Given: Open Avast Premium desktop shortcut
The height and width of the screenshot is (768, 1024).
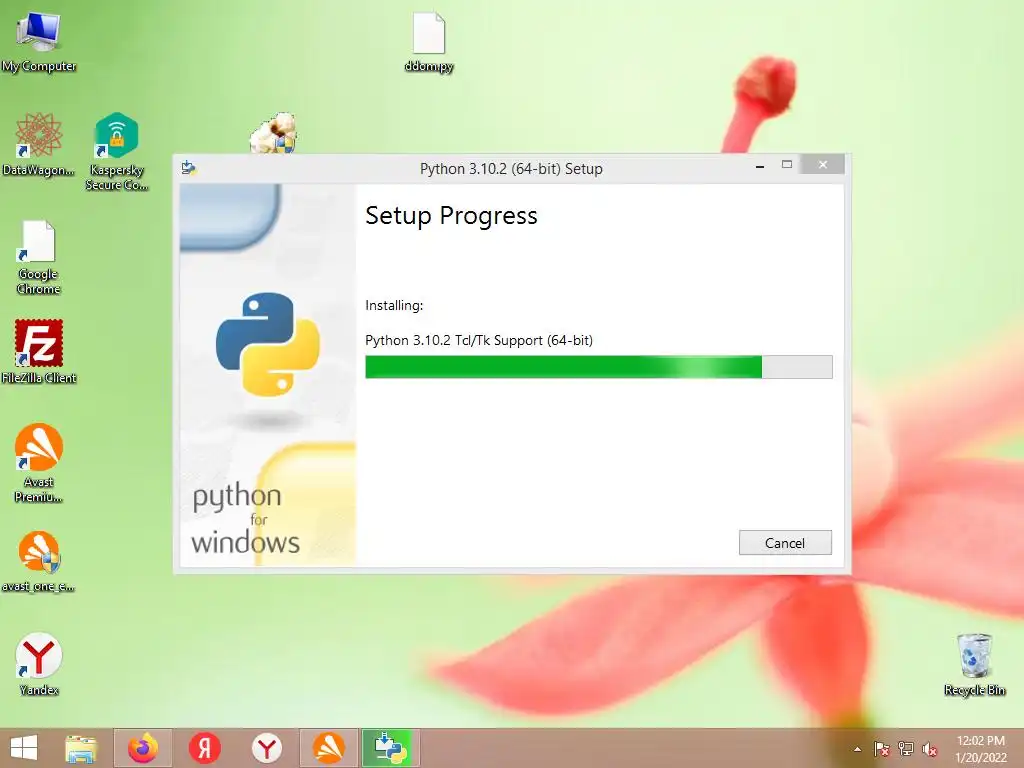Looking at the screenshot, I should 39,462.
